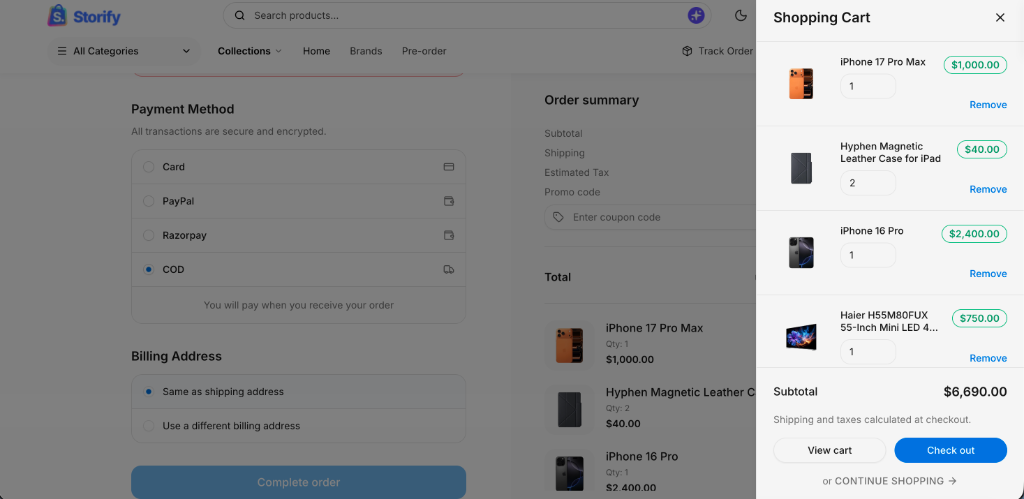Expand the Collections menu
The width and height of the screenshot is (1024, 499).
(x=249, y=51)
